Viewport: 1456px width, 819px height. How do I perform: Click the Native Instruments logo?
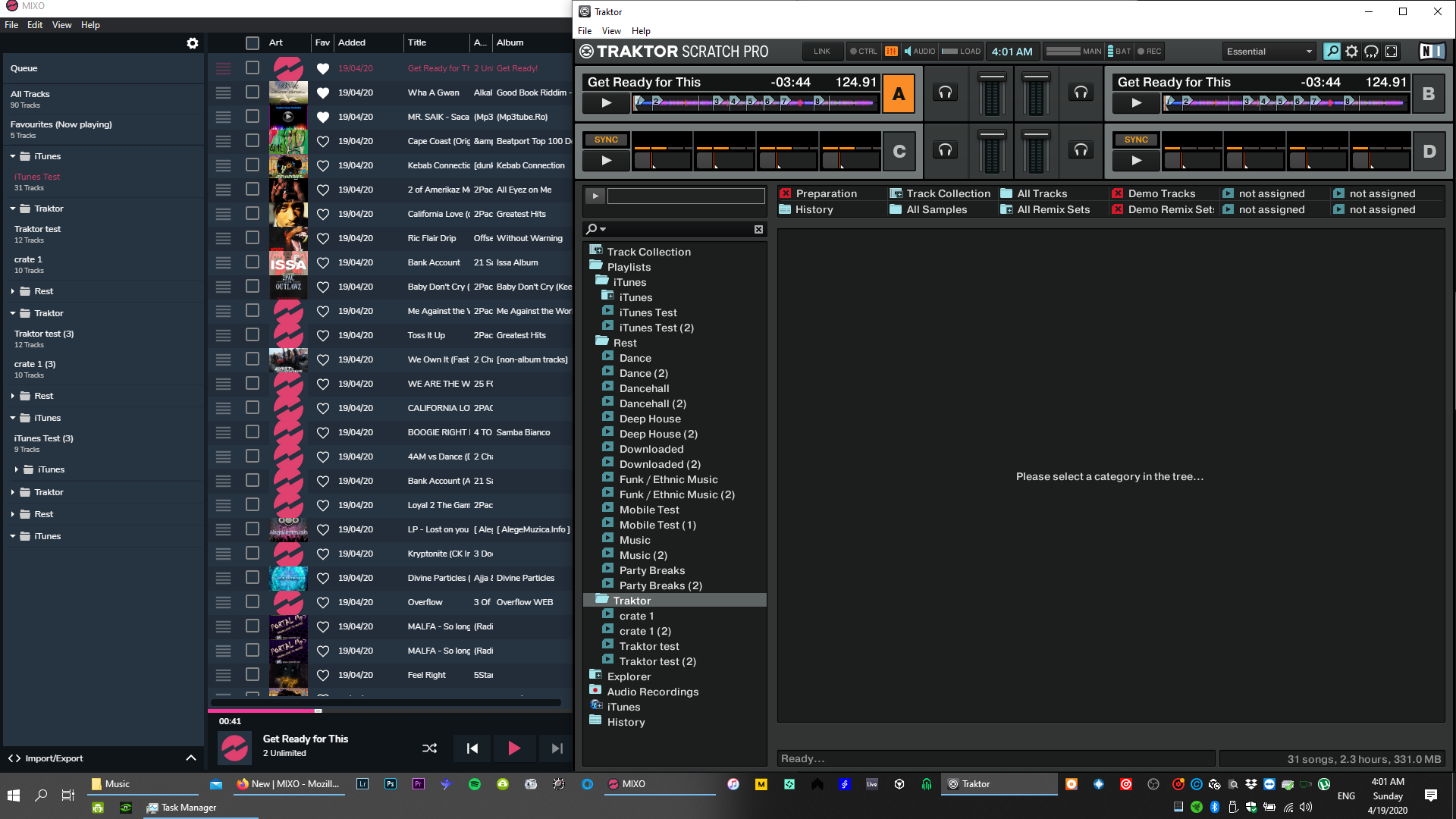point(1432,52)
